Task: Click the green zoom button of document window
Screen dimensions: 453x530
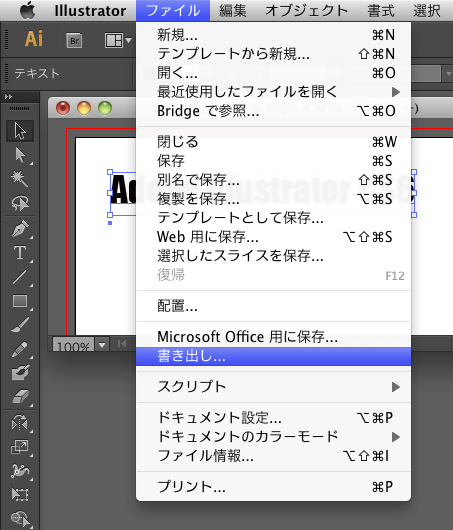Action: pyautogui.click(x=105, y=108)
